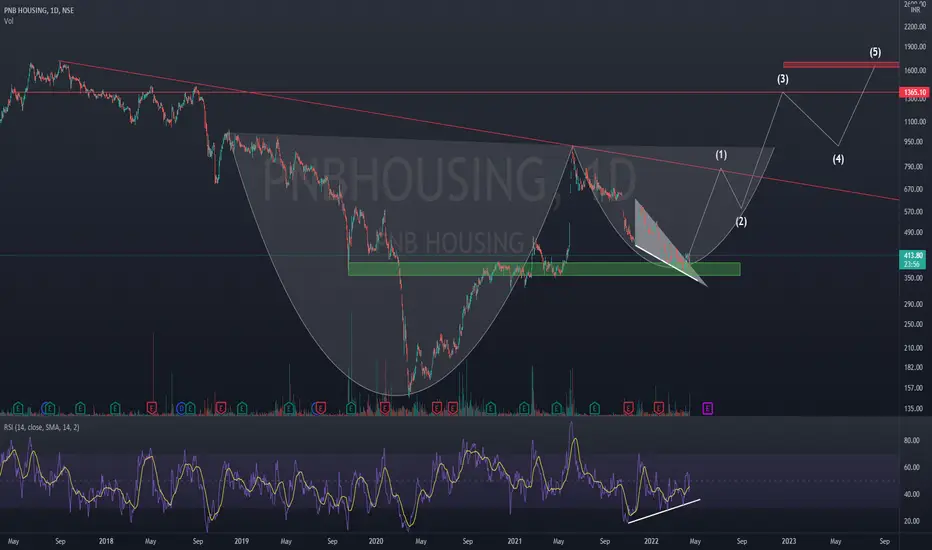Select the (5) wave label
Image resolution: width=932 pixels, height=550 pixels.
coord(875,52)
